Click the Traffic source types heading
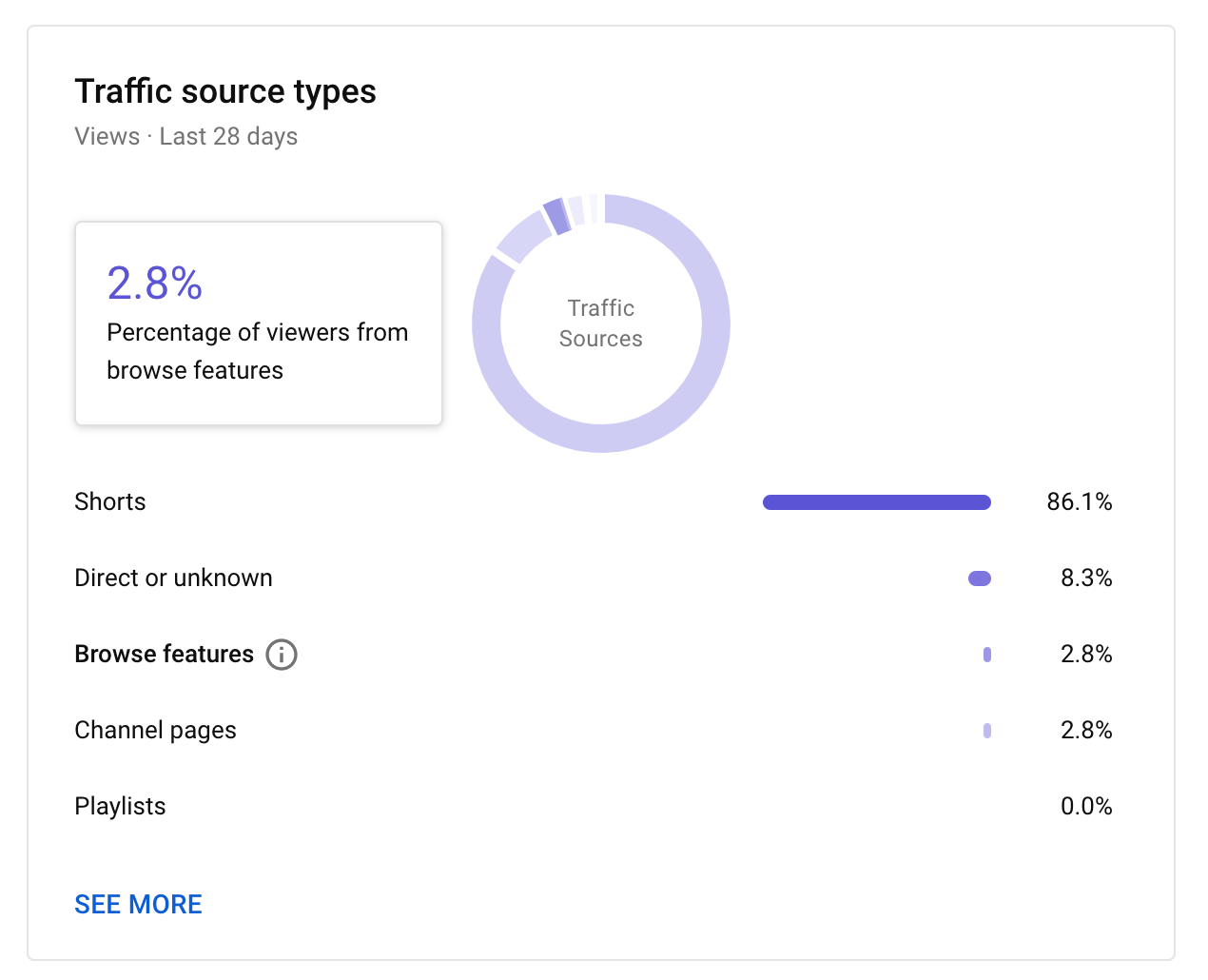The image size is (1208, 980). (x=226, y=92)
